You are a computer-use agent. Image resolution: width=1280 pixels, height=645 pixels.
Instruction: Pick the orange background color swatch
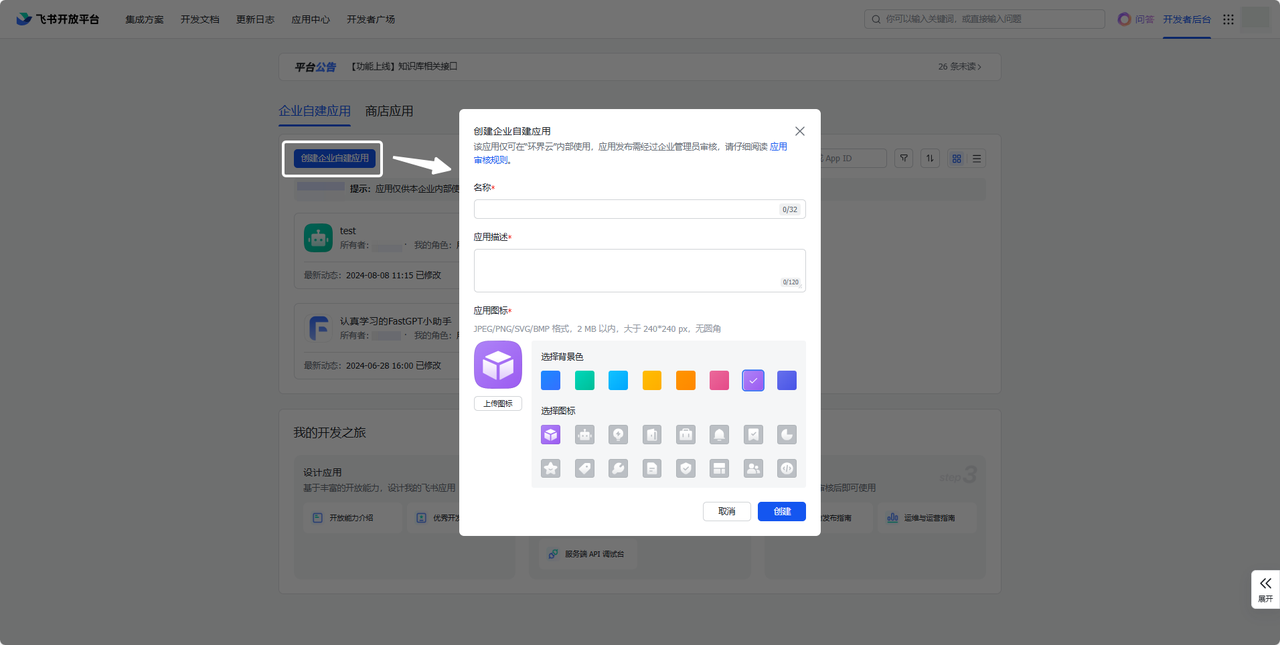[685, 380]
